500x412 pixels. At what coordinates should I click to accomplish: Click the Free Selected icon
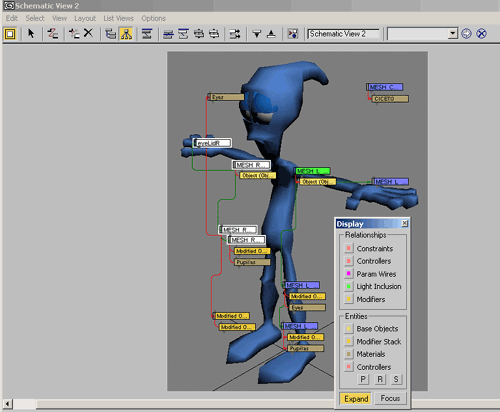214,34
